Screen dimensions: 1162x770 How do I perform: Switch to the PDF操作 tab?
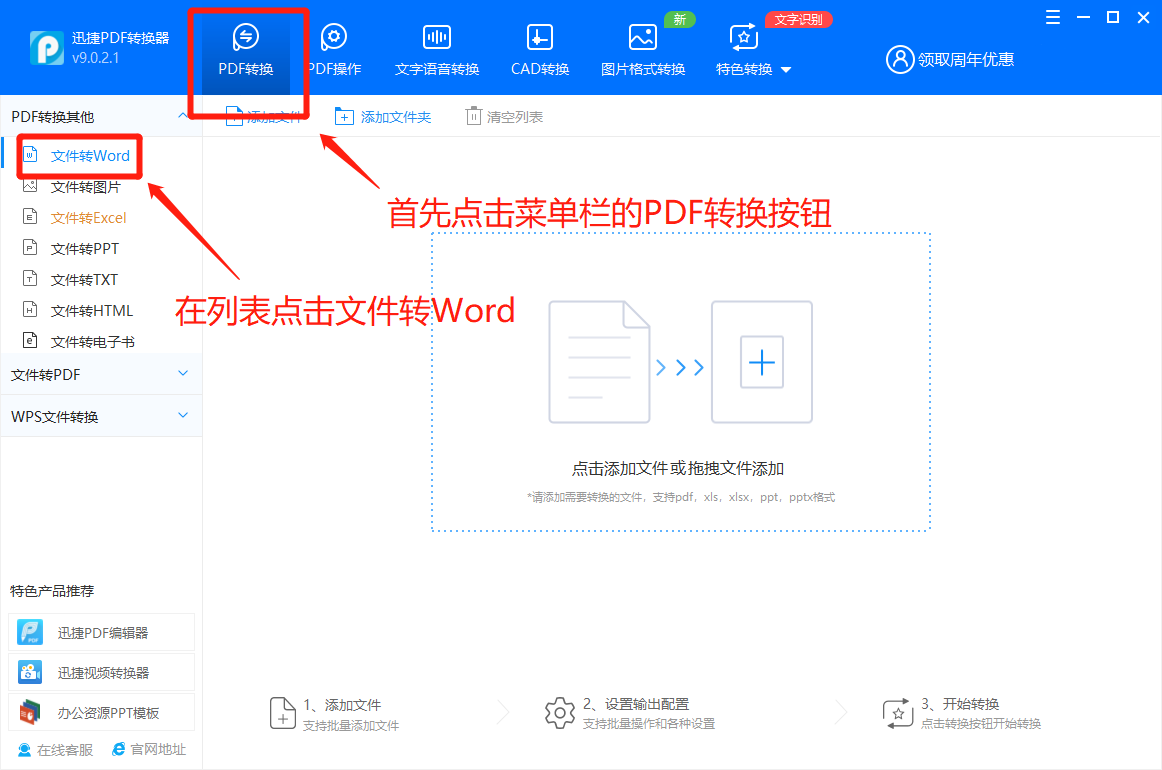334,50
